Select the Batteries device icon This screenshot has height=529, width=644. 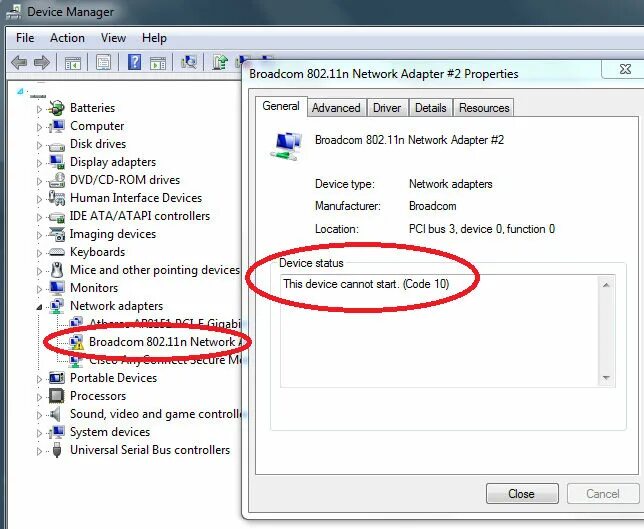[x=56, y=108]
